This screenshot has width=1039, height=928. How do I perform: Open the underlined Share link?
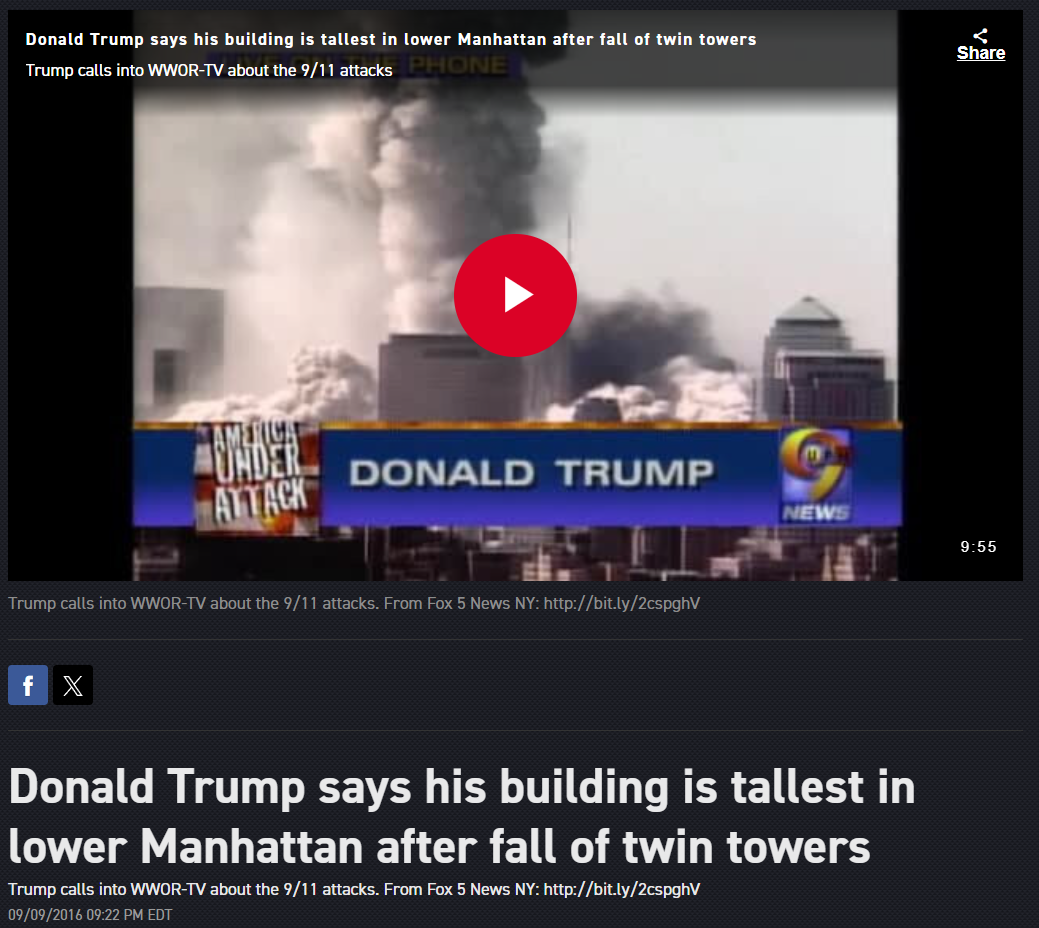click(x=981, y=53)
